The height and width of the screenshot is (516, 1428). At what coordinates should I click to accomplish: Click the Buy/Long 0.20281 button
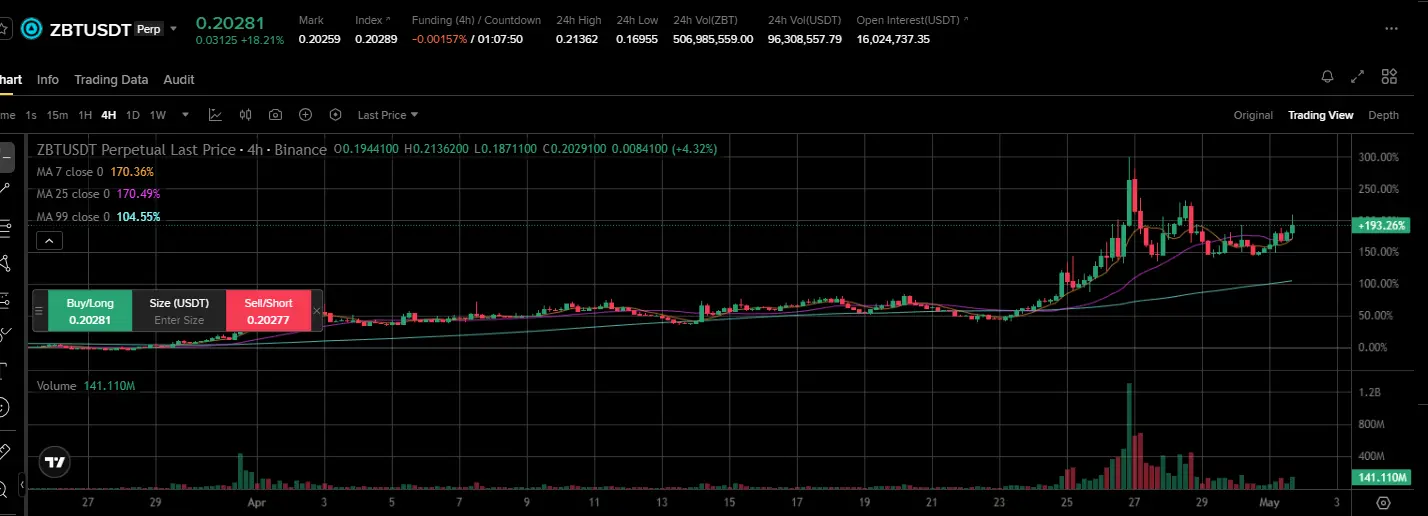(90, 311)
